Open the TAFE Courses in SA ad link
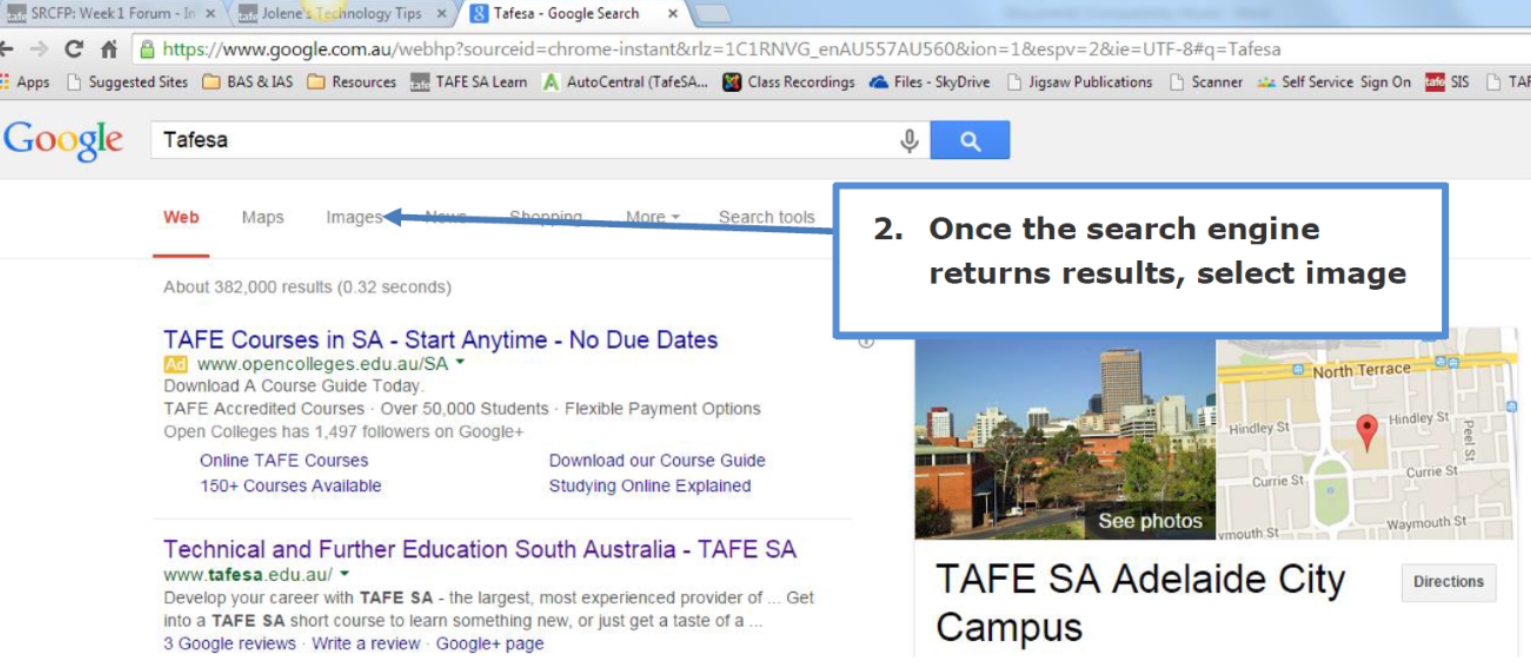Screen dimensions: 1531x667 pos(441,340)
